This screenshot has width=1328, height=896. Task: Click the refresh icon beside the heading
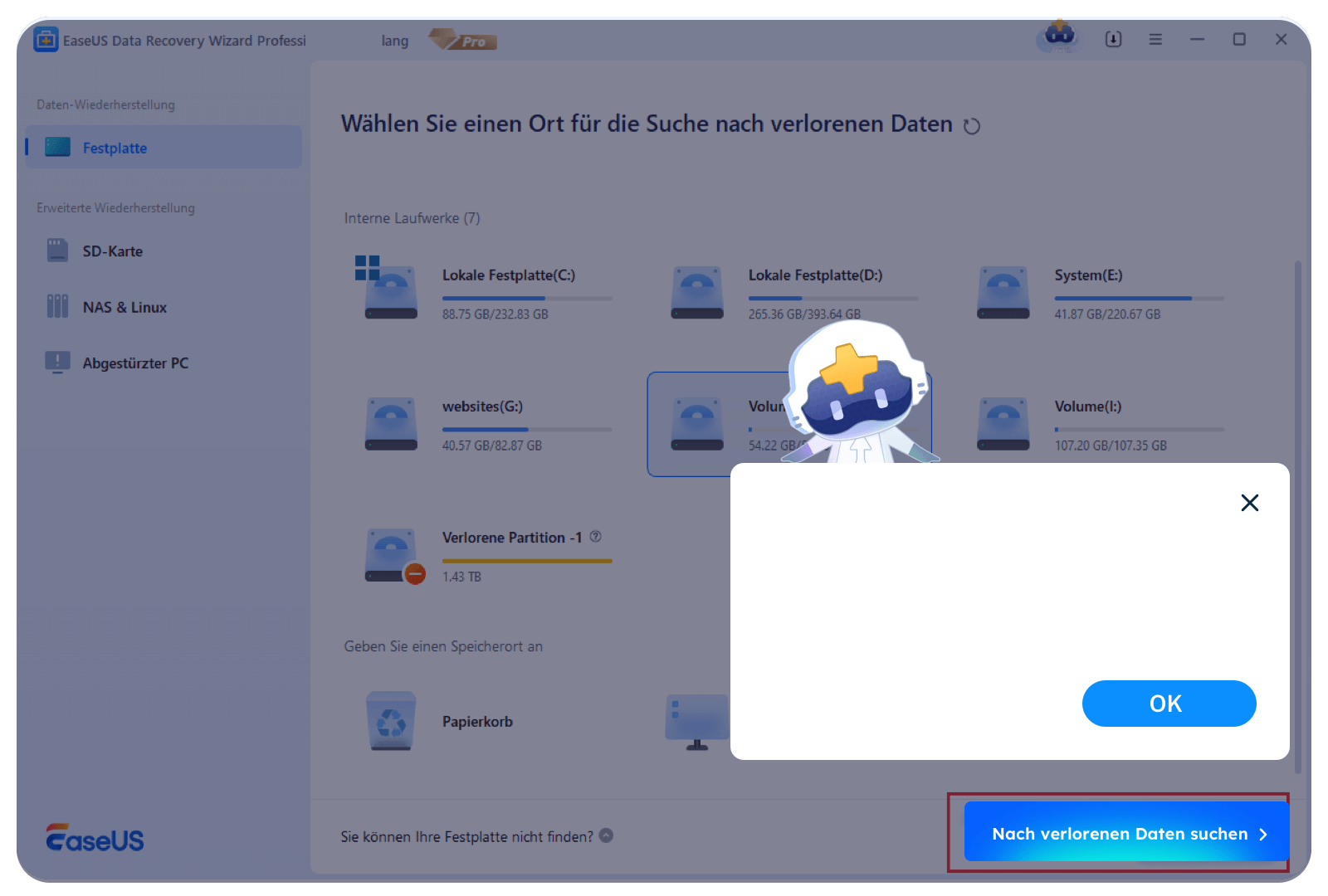pyautogui.click(x=971, y=126)
